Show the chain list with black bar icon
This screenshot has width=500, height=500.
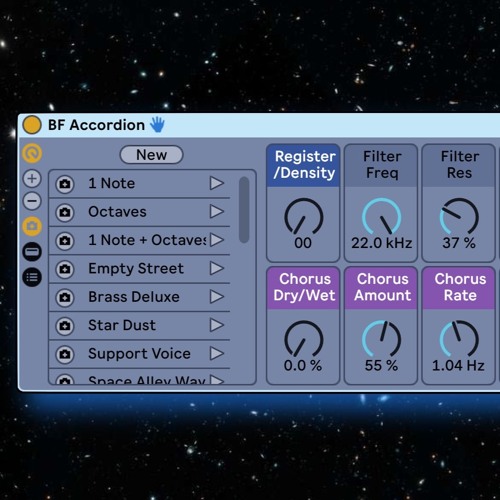(32, 252)
